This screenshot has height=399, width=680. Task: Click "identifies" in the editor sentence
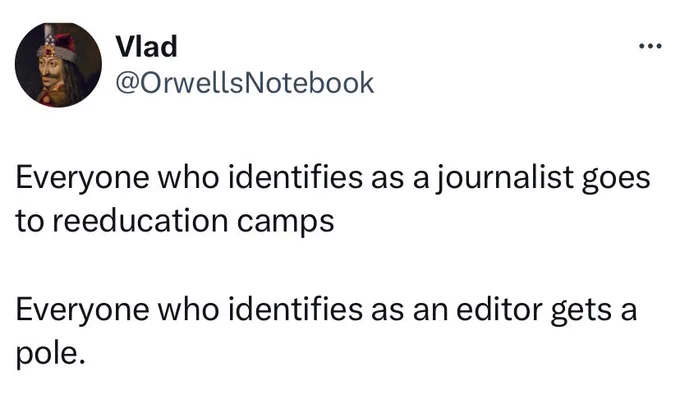pyautogui.click(x=295, y=309)
